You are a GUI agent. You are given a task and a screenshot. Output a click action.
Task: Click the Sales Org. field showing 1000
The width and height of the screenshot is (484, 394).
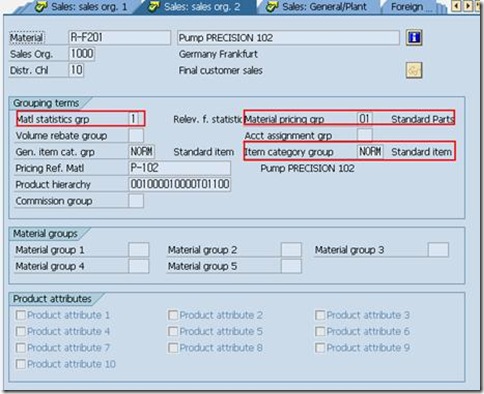pos(82,54)
